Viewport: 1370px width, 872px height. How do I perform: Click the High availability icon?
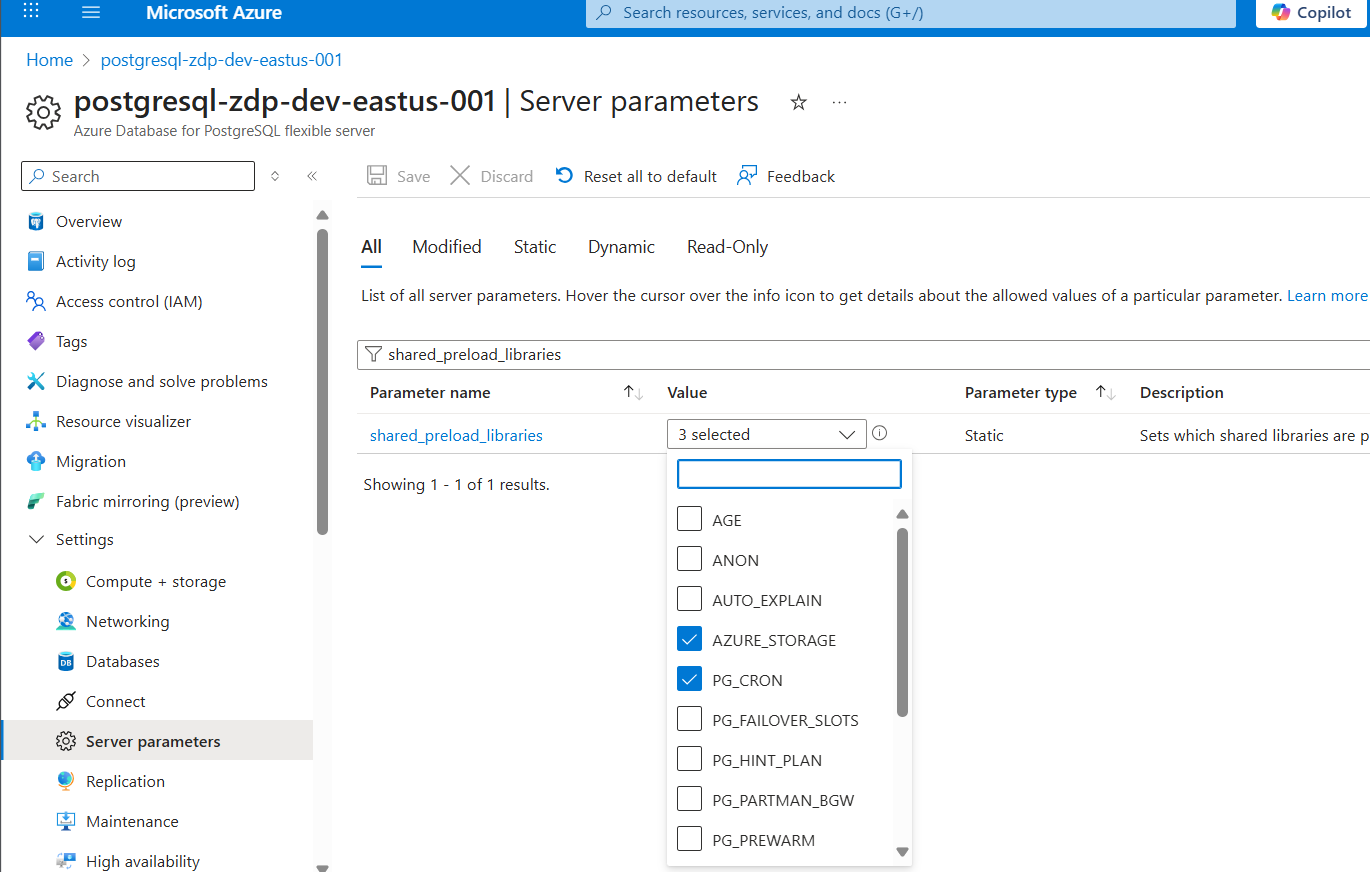point(66,861)
